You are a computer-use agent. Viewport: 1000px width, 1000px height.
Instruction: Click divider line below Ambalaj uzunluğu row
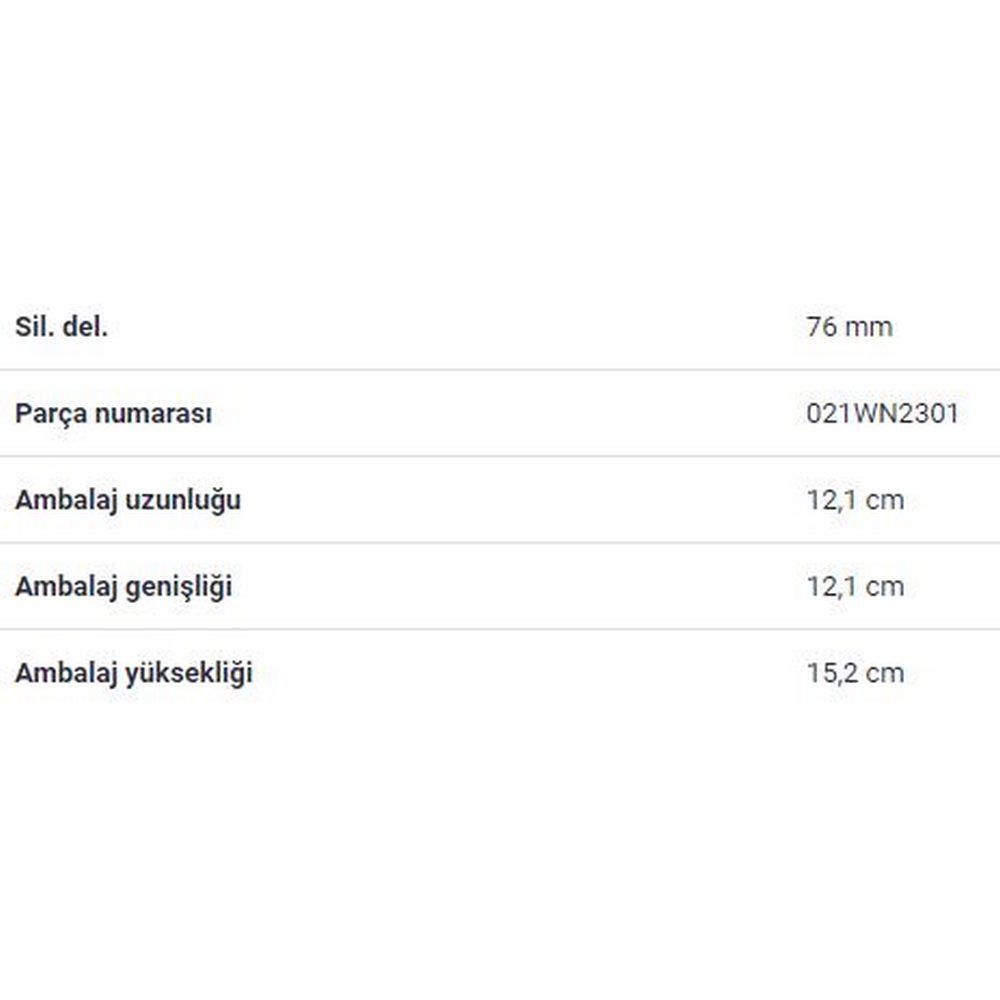[500, 543]
